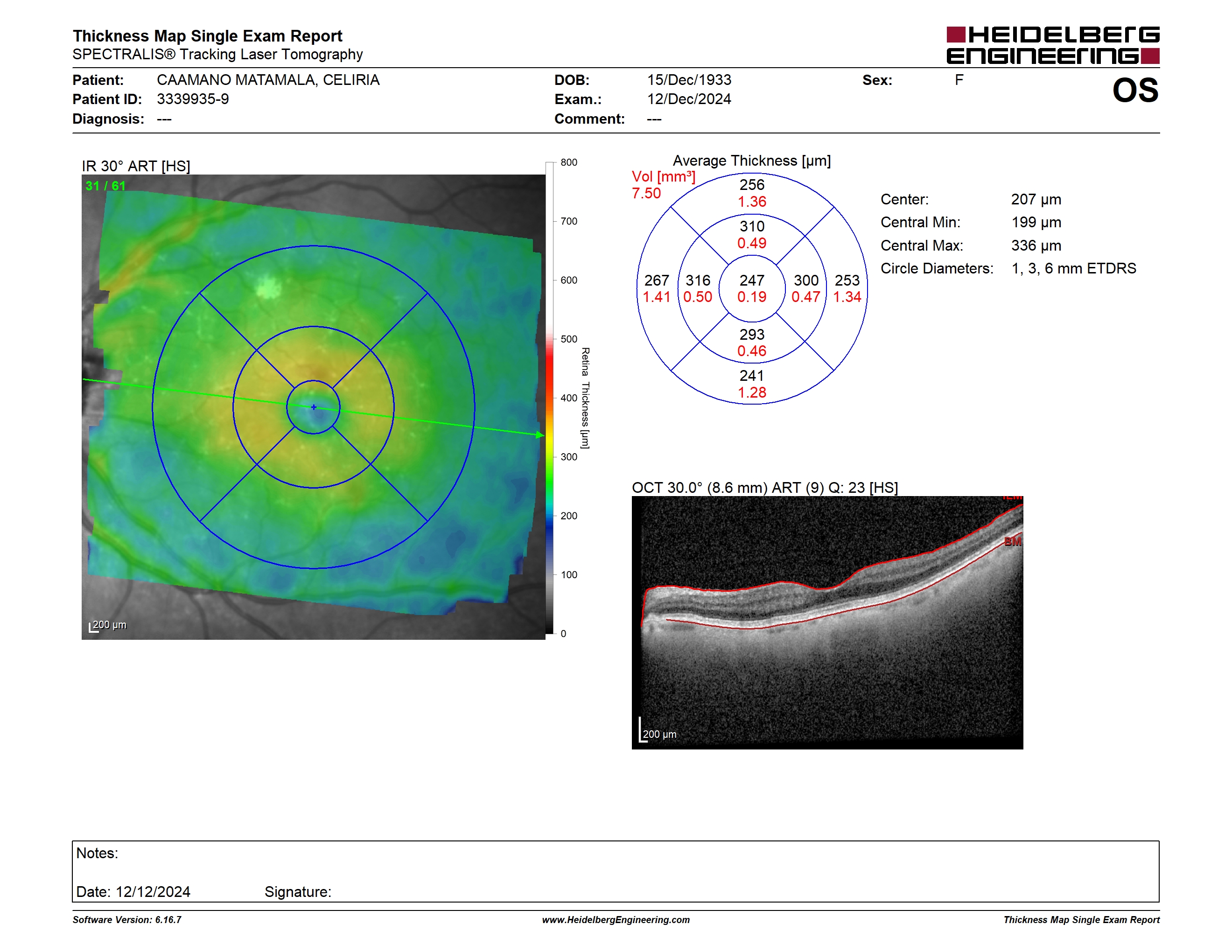Click inner inferior sector value 293
The image size is (1232, 952).
[x=752, y=335]
